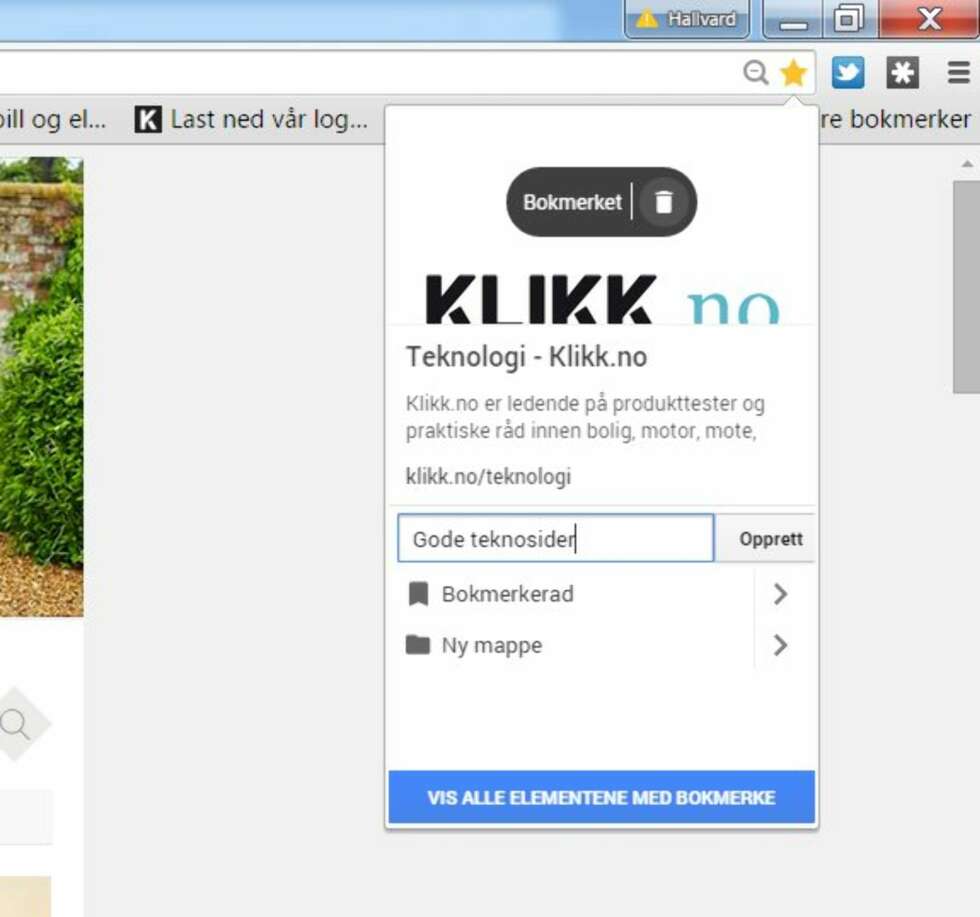Click the search magnifier diamond on page
The width and height of the screenshot is (980, 917).
click(16, 724)
